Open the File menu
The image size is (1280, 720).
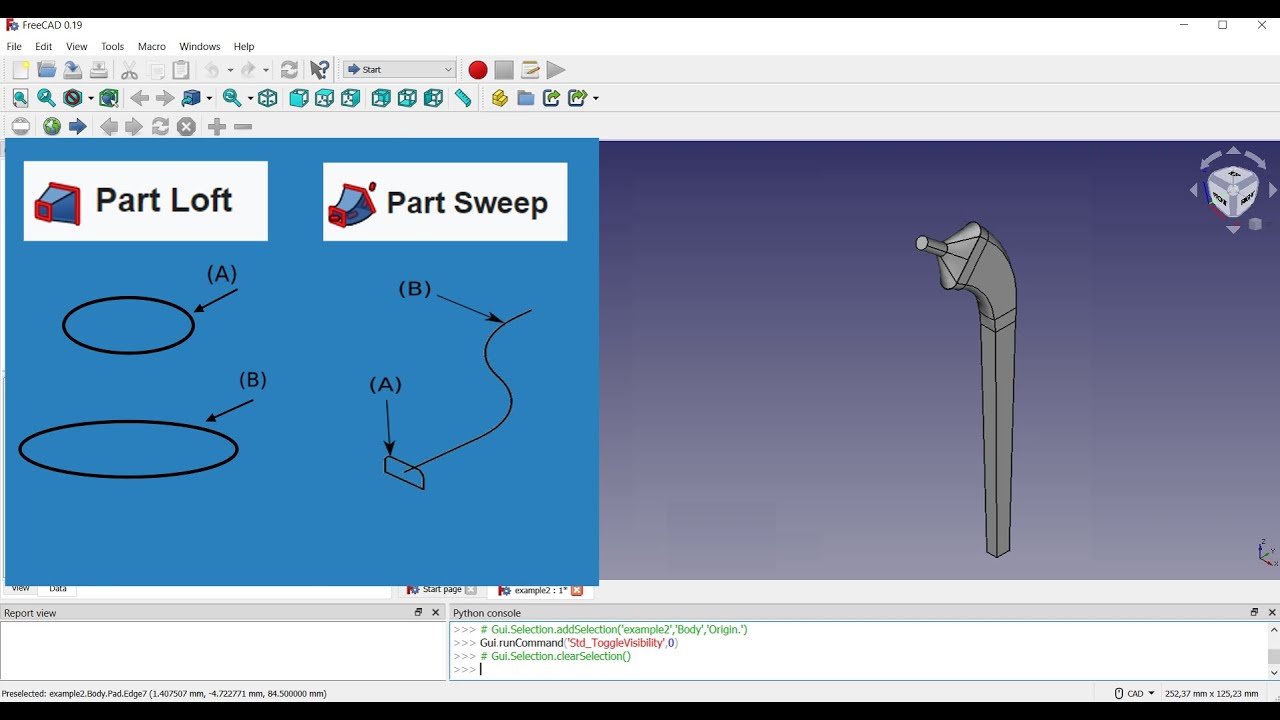pos(14,47)
